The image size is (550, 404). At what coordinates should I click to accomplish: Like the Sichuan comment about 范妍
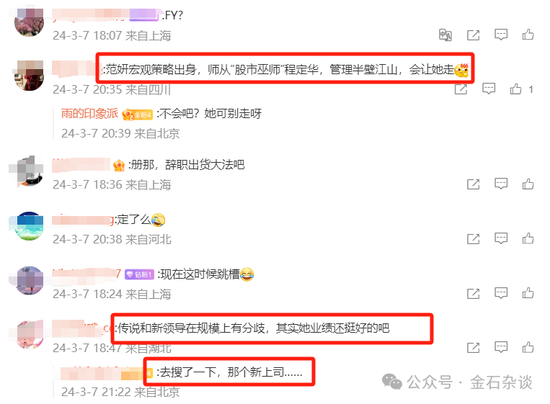(515, 89)
